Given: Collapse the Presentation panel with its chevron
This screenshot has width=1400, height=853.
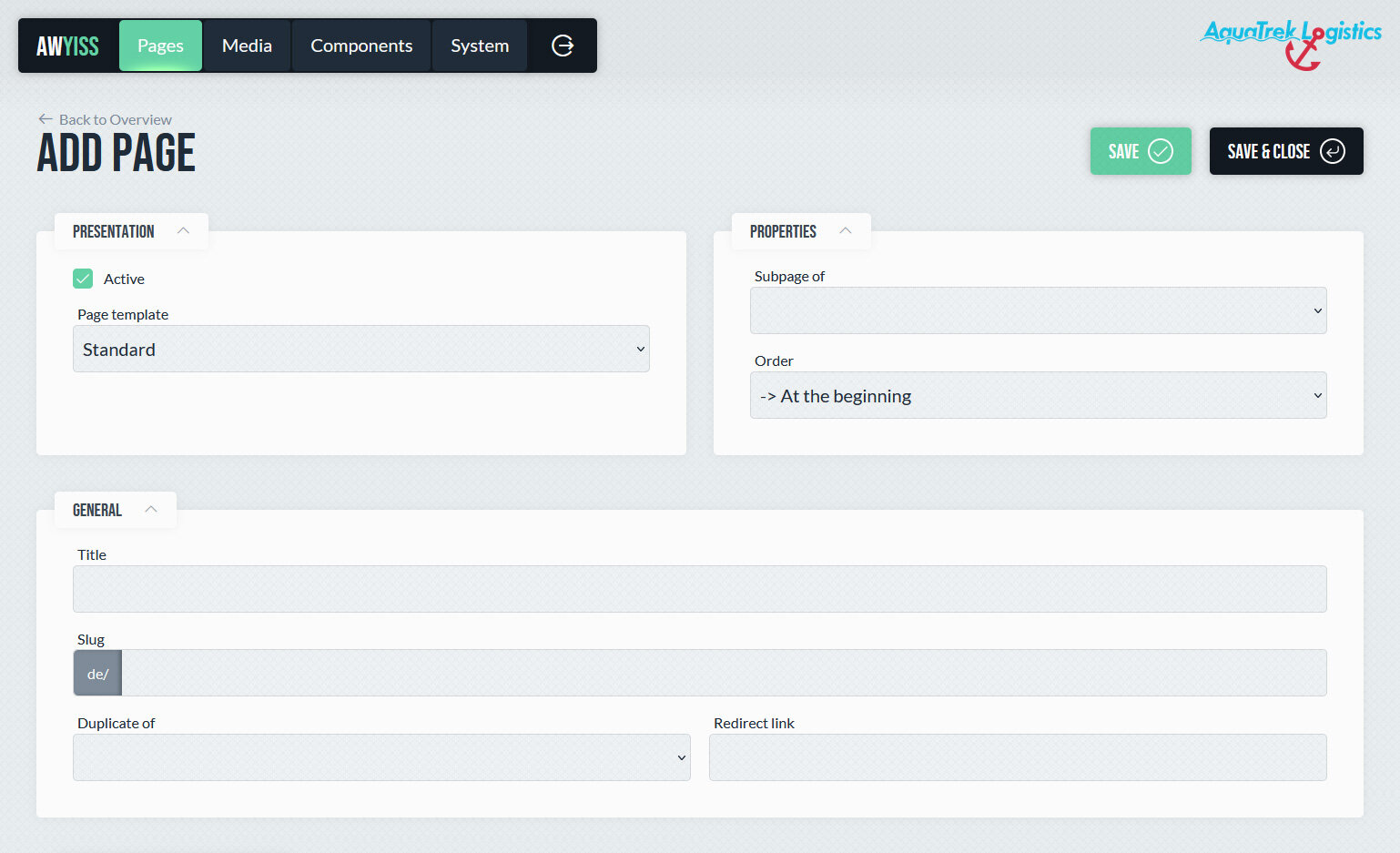Looking at the screenshot, I should [183, 231].
